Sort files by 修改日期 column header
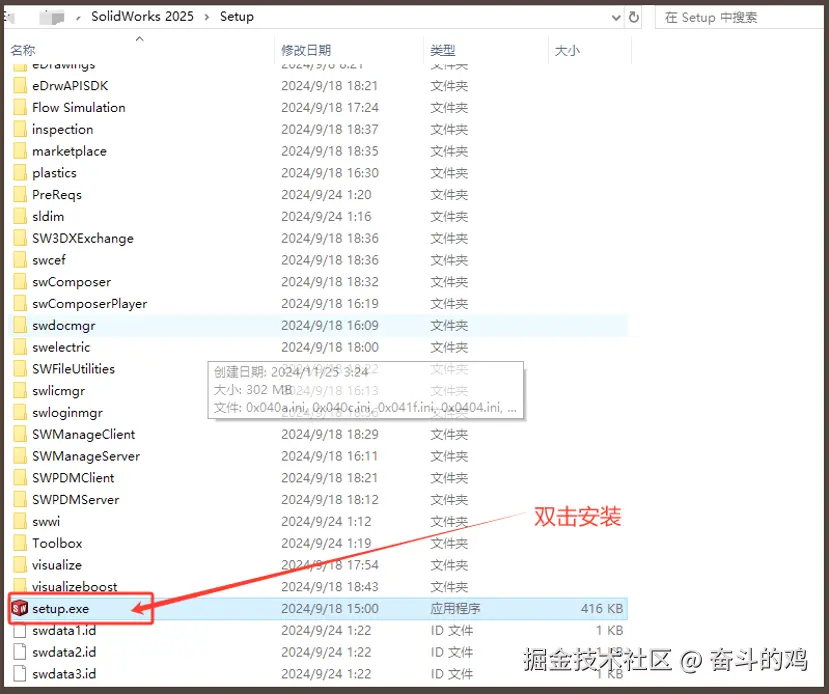The height and width of the screenshot is (694, 829). coord(306,50)
